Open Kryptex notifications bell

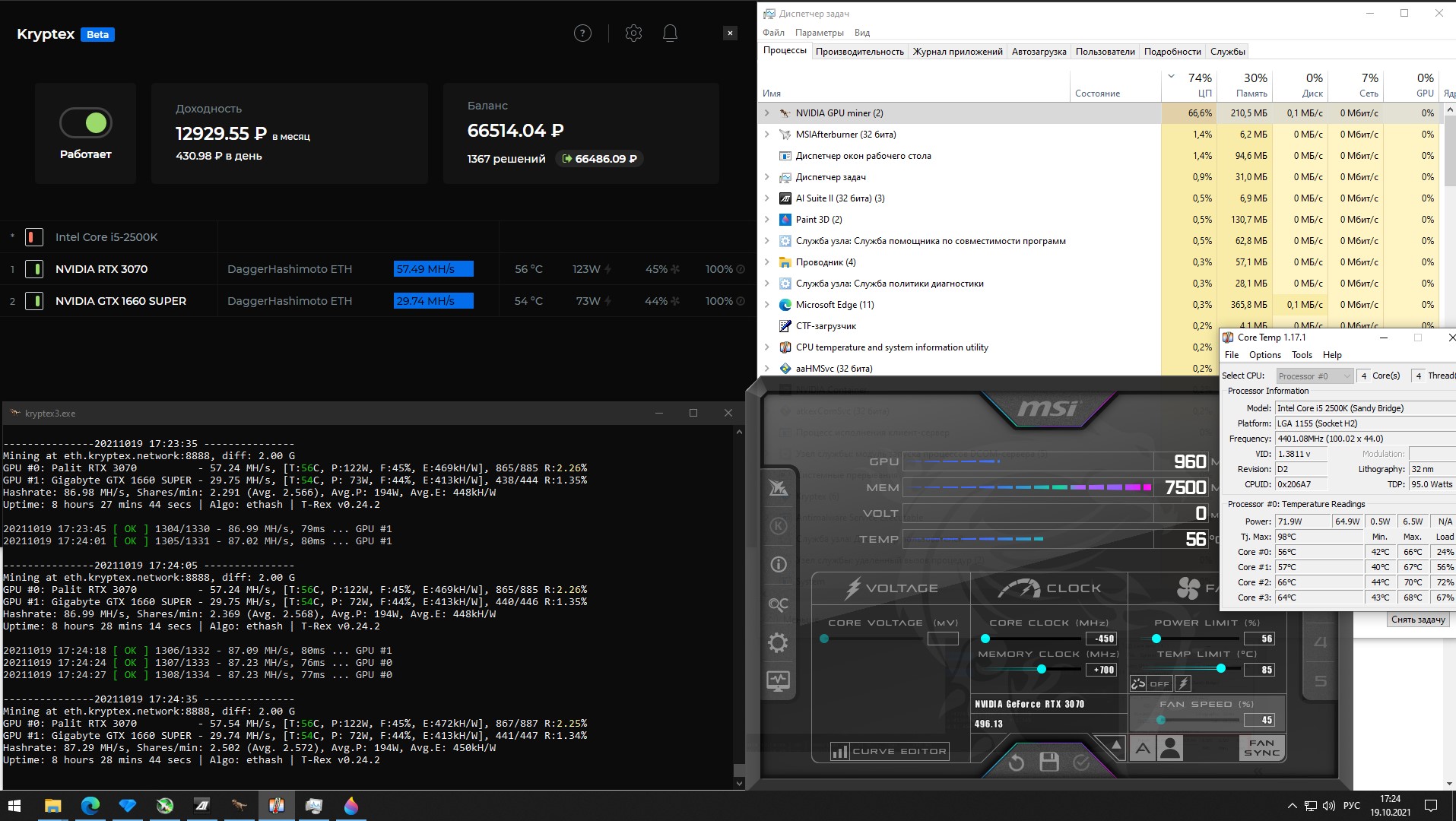coord(670,33)
